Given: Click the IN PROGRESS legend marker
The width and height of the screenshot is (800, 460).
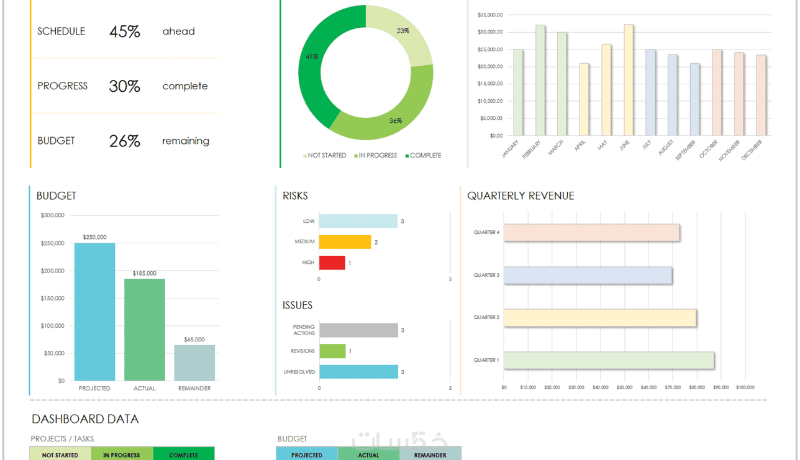Looking at the screenshot, I should click(x=356, y=156).
